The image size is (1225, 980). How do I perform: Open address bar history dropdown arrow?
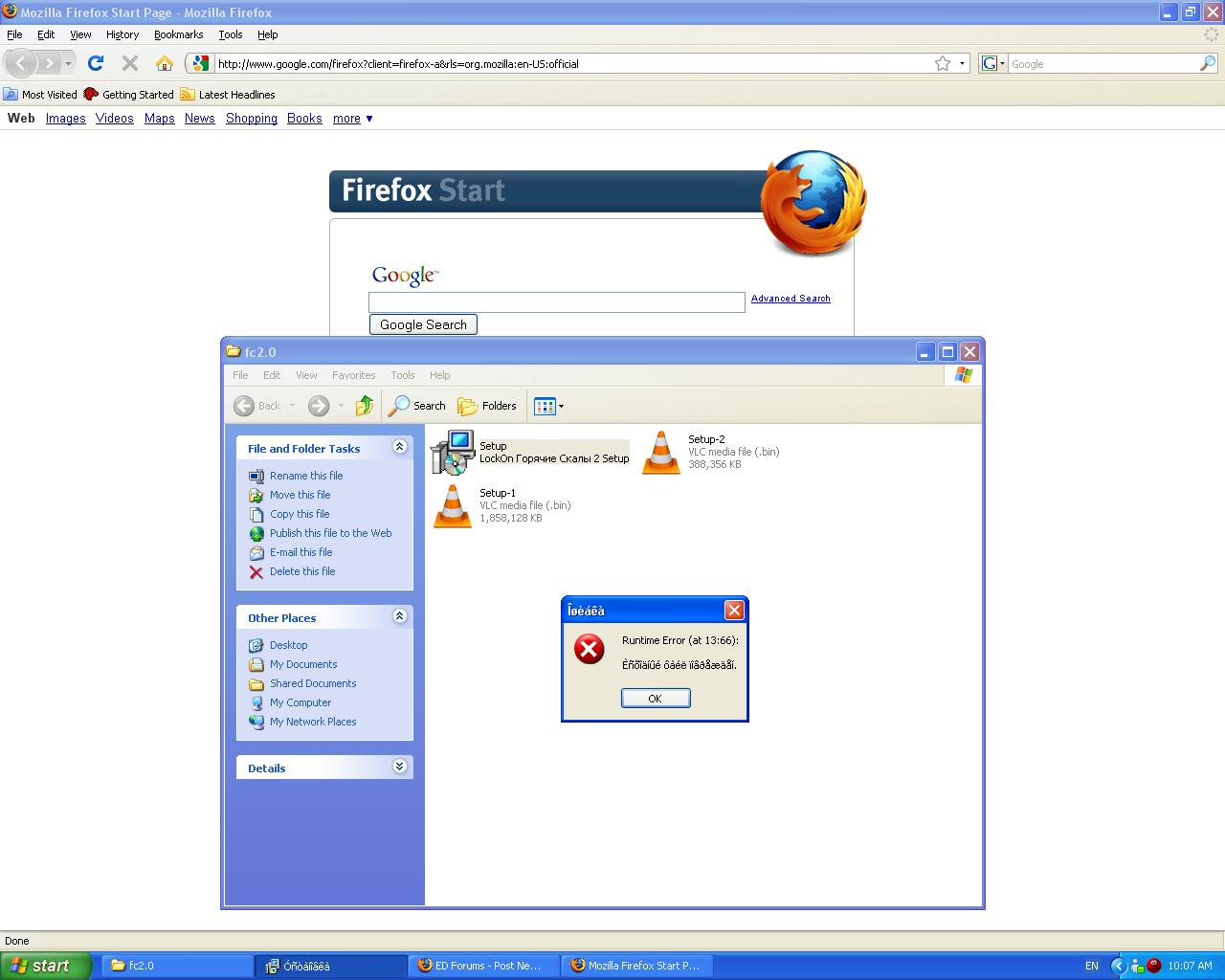tap(961, 63)
